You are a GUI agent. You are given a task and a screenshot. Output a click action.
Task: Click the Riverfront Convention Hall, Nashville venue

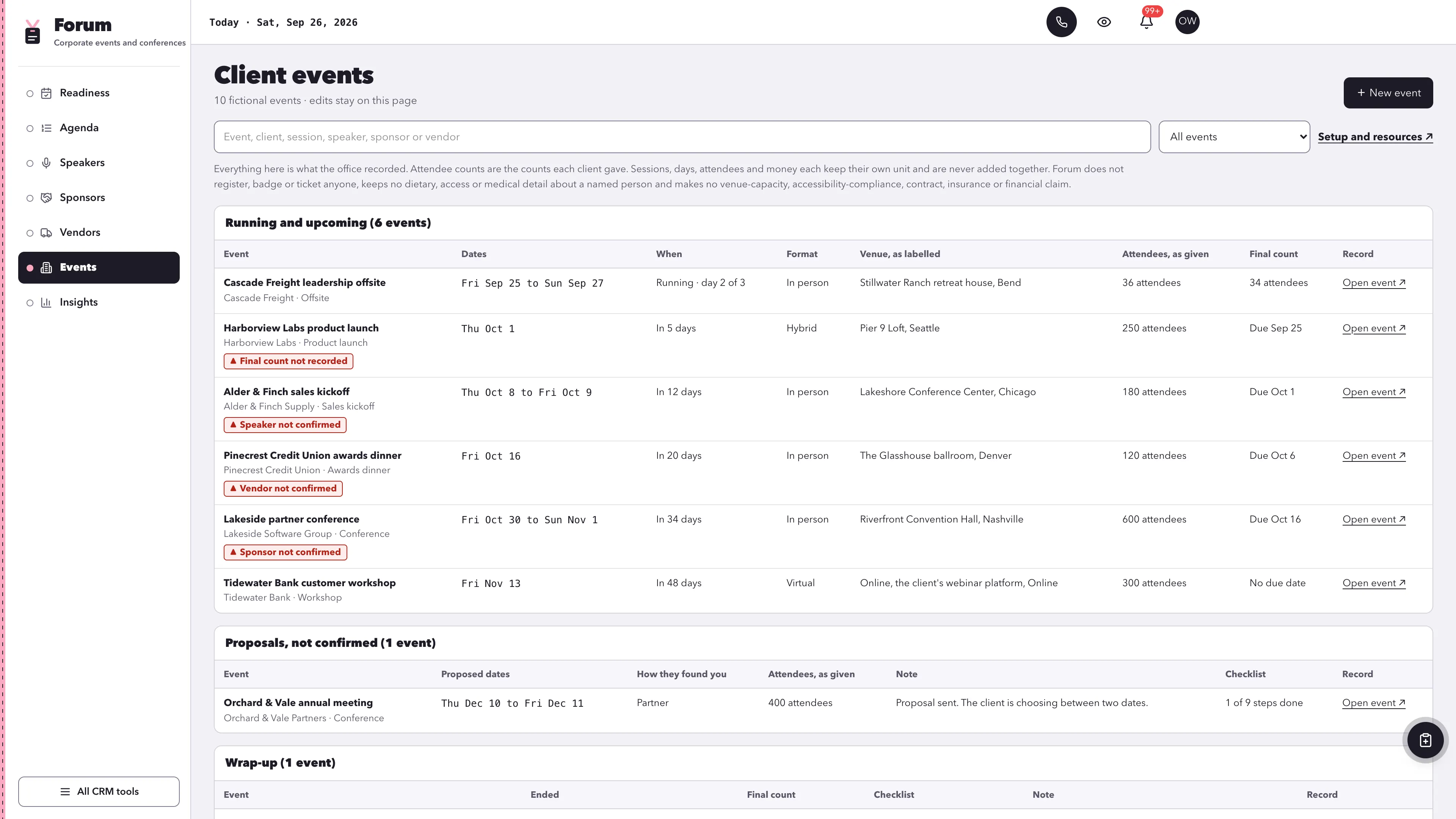coord(941,519)
